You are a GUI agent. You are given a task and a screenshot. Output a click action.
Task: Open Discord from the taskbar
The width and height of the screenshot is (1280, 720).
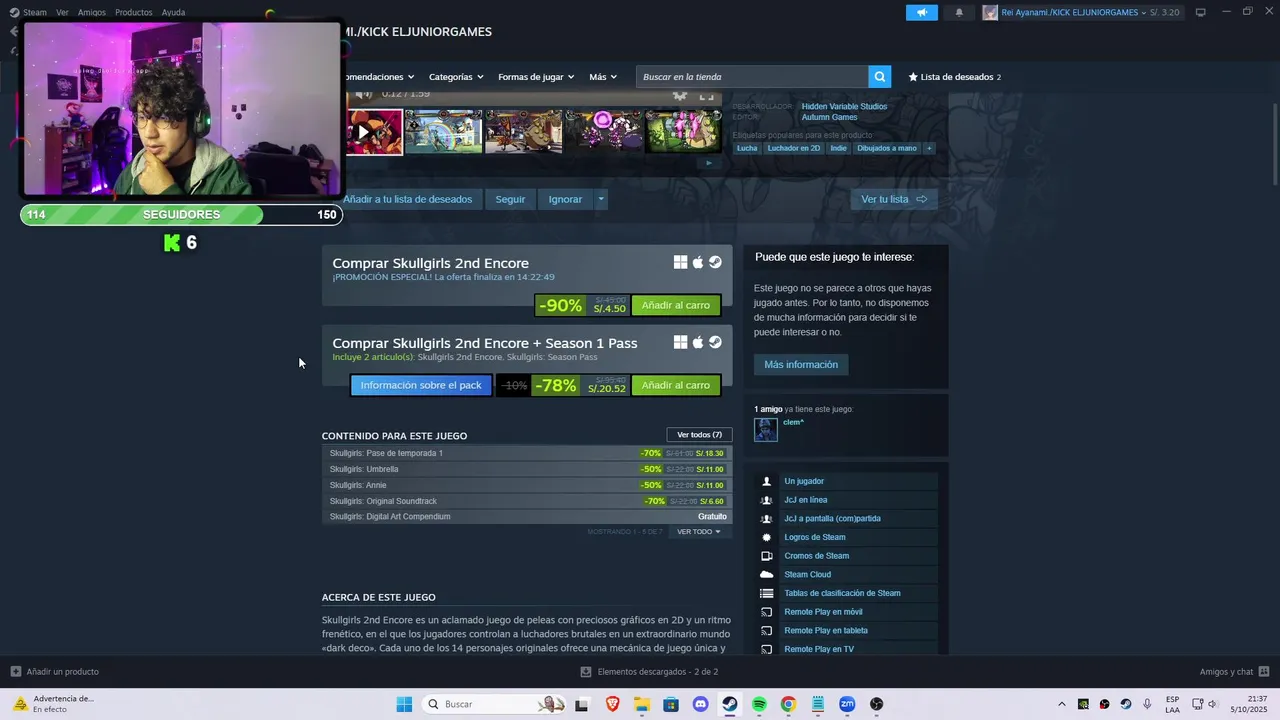pos(700,704)
